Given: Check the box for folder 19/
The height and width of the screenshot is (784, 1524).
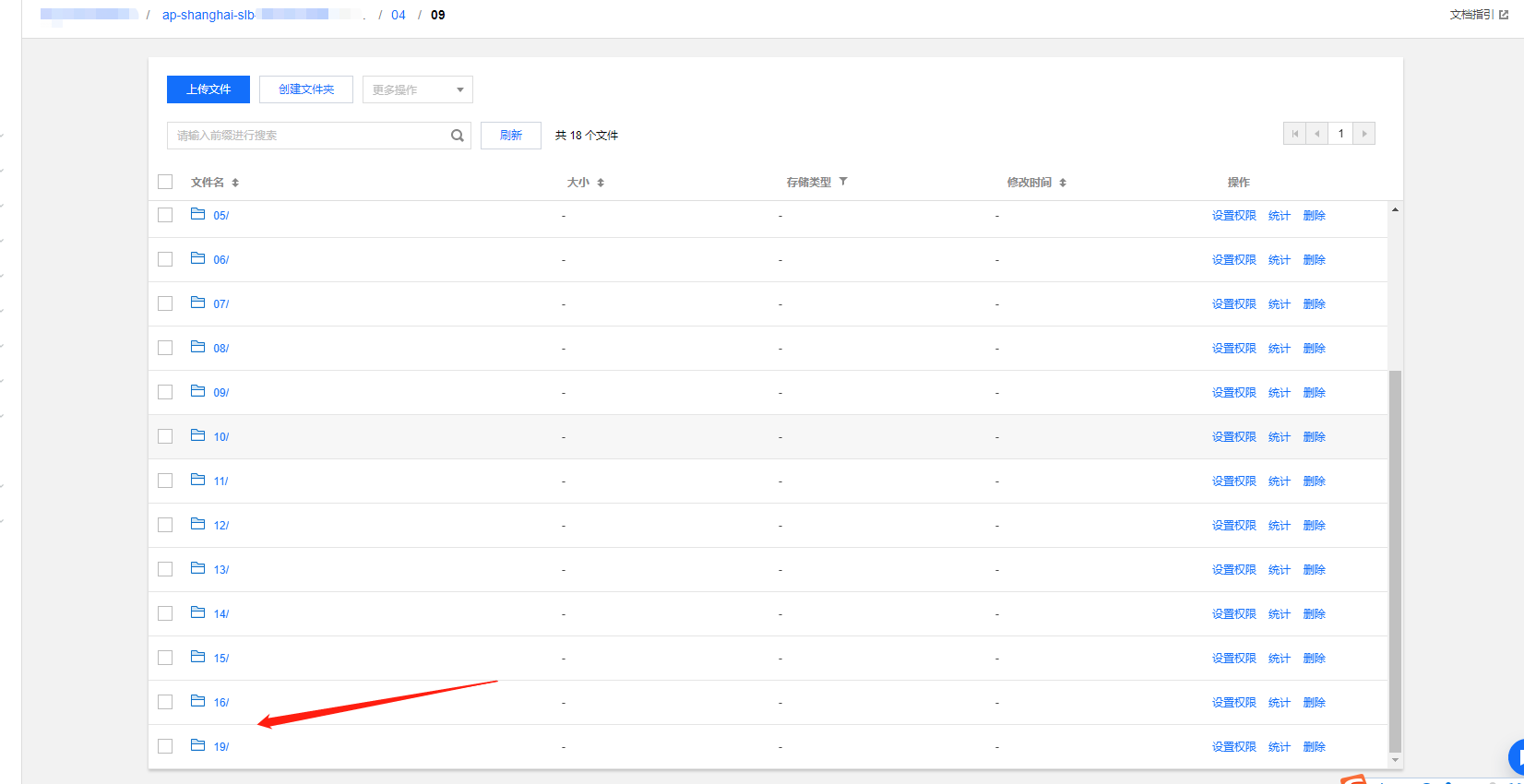Looking at the screenshot, I should pos(165,746).
